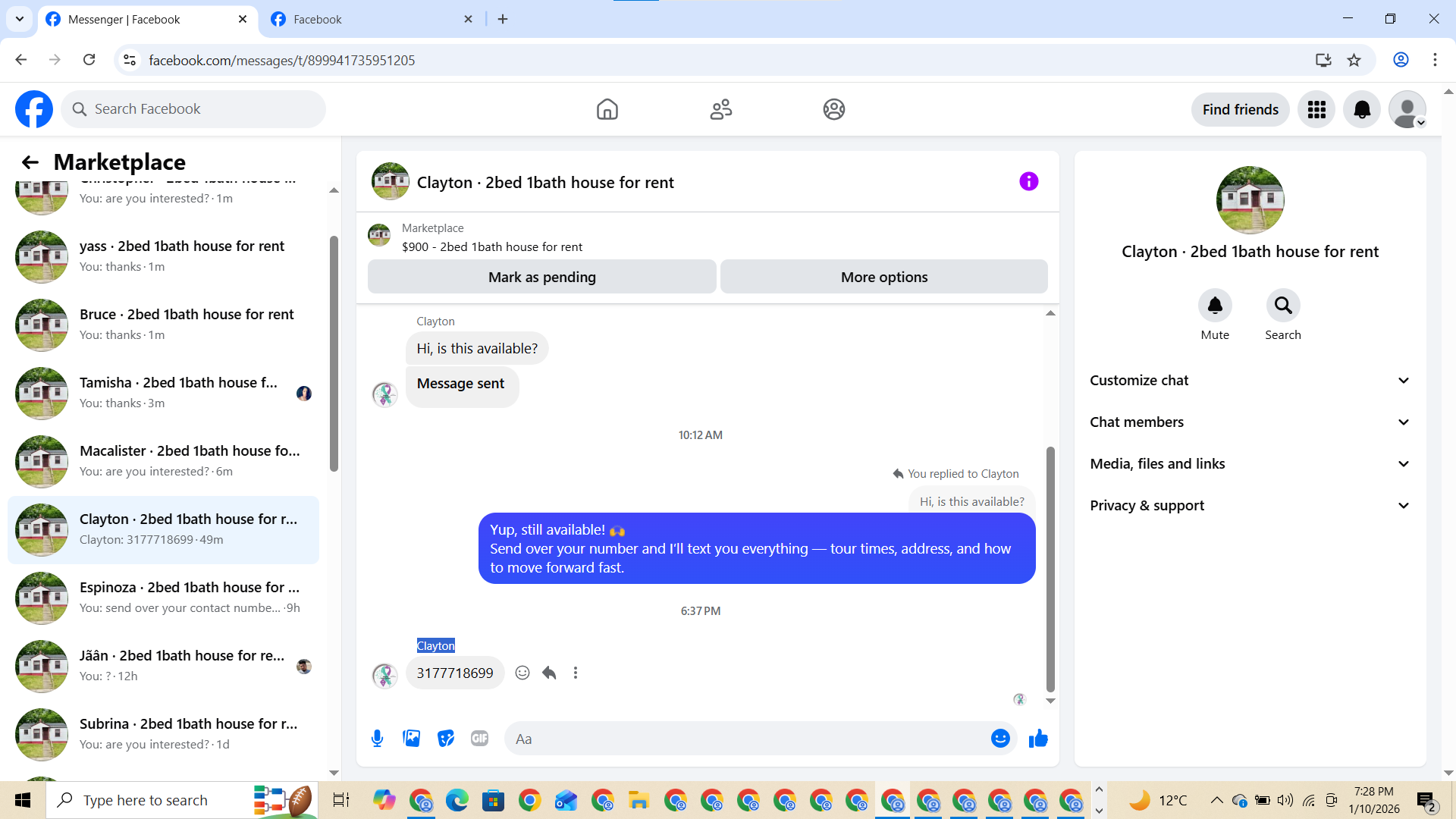The image size is (1456, 819).
Task: Reply to the 3177718699 message
Action: pyautogui.click(x=549, y=673)
